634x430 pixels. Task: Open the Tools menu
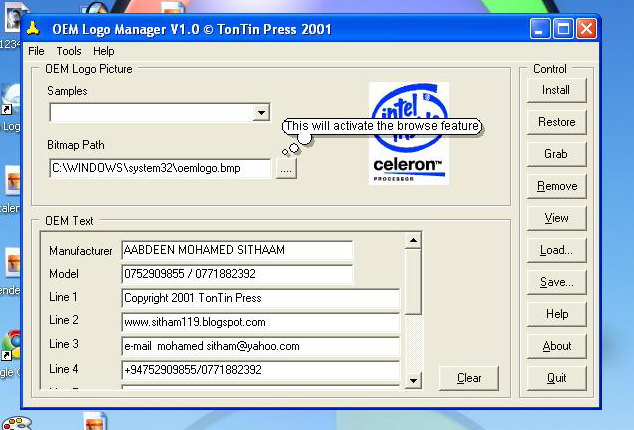click(69, 51)
